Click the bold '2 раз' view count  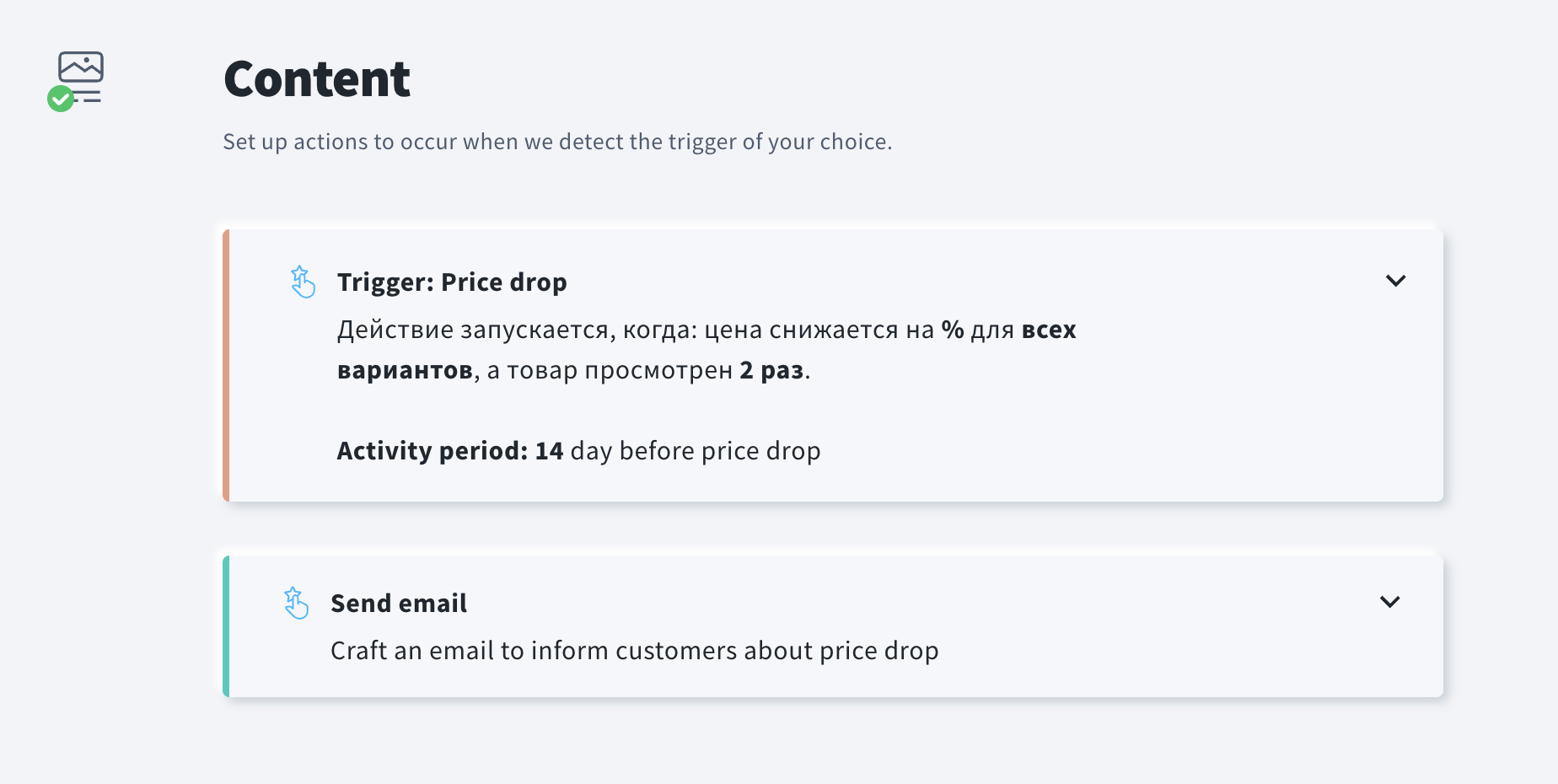tap(771, 370)
